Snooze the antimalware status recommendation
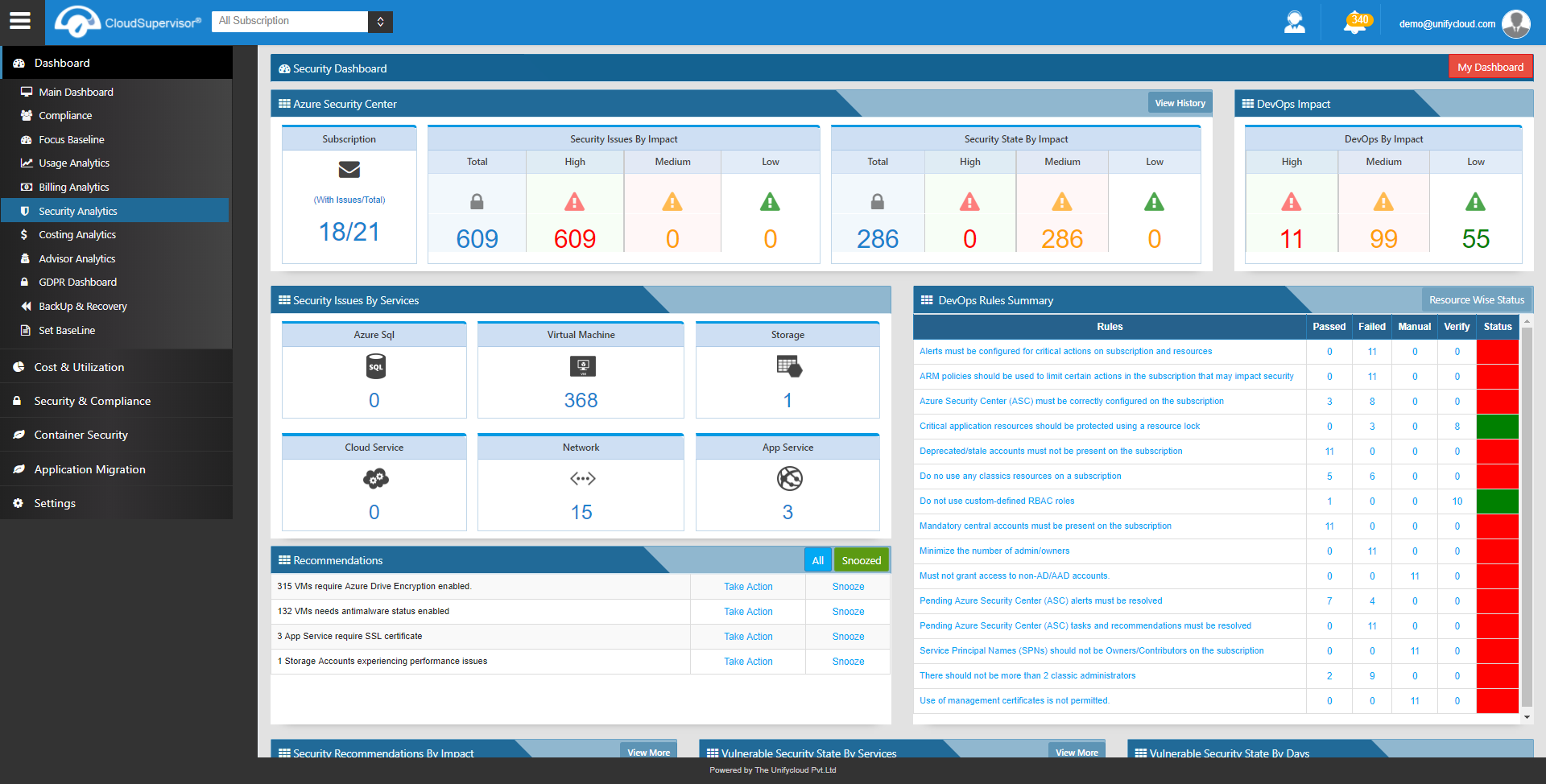 coord(848,612)
